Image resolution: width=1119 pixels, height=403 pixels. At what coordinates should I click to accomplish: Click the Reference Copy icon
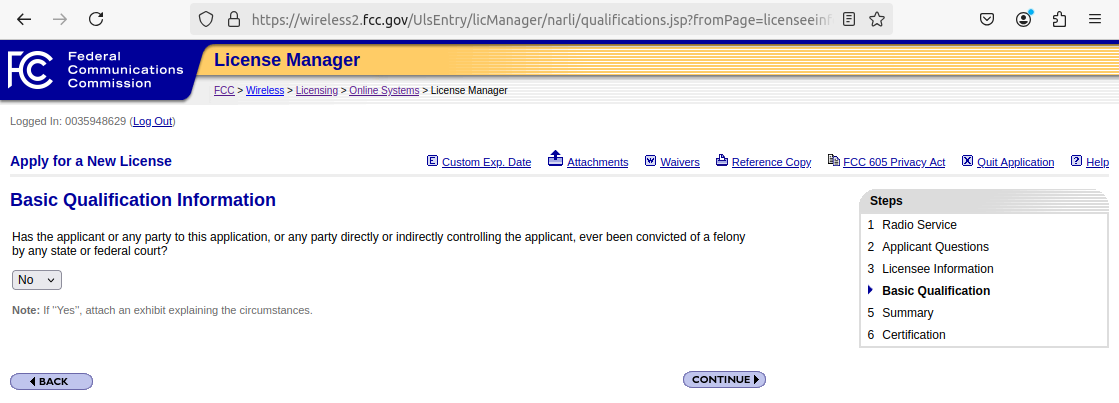[x=722, y=161]
